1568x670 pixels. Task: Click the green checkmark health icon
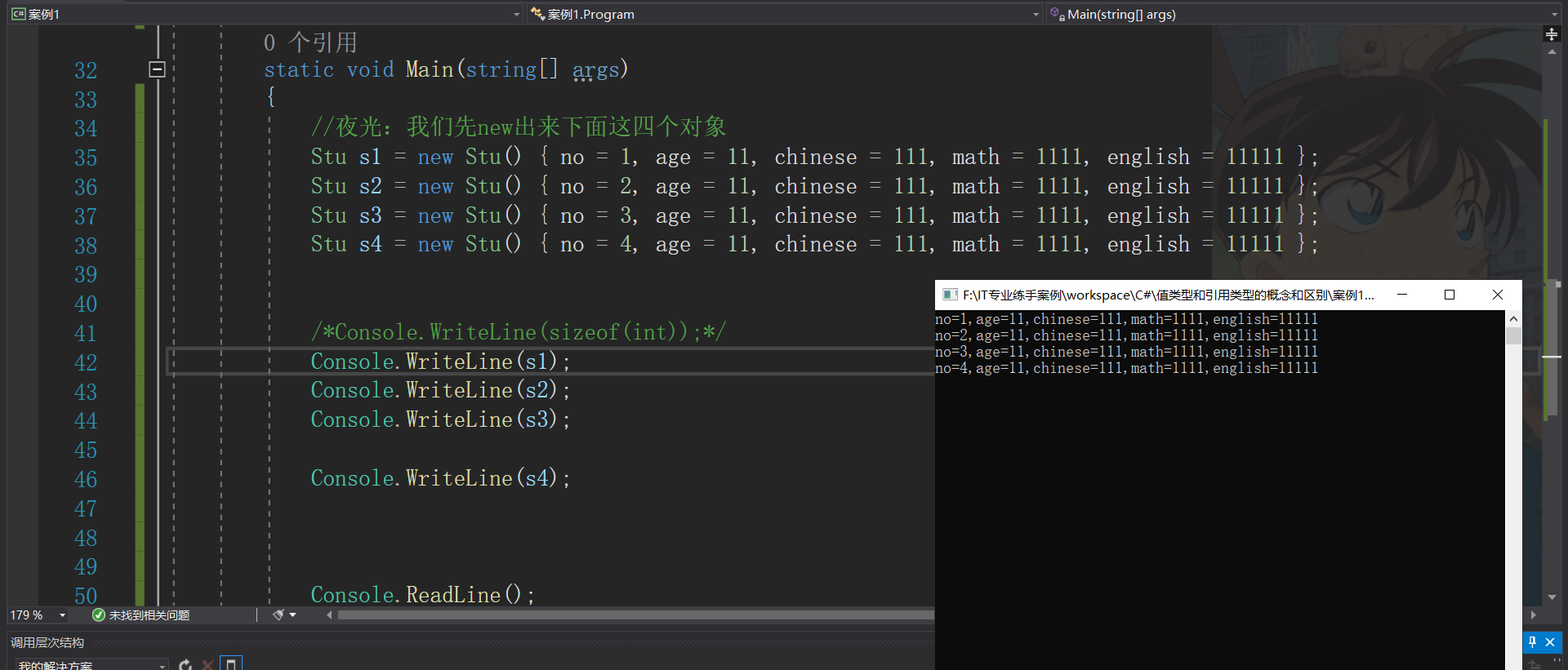click(99, 615)
